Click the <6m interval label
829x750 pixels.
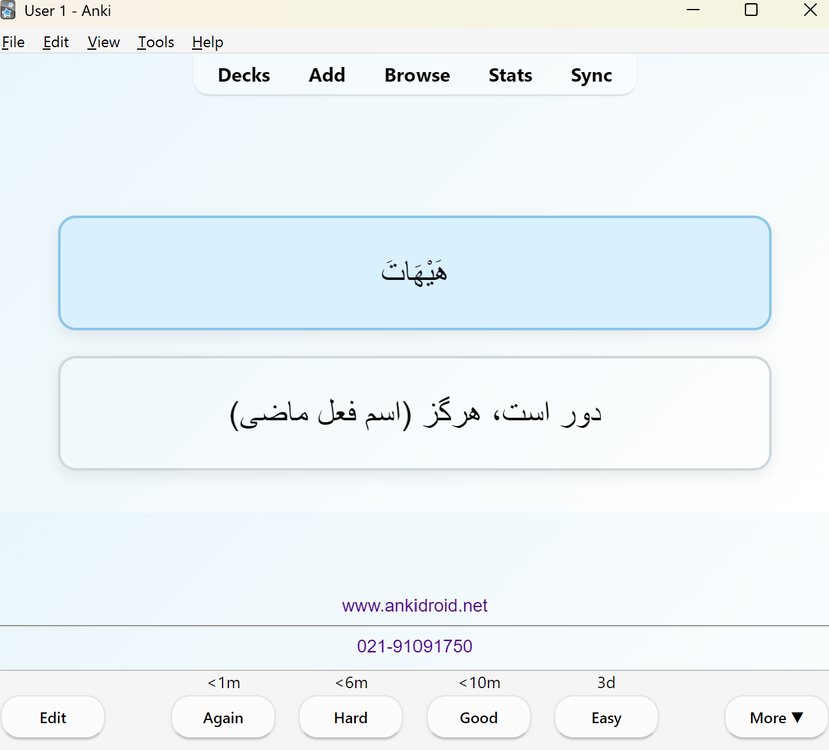[351, 682]
